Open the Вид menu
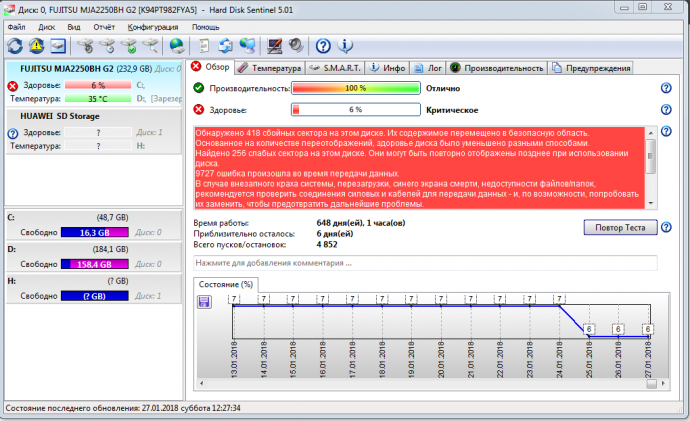690x421 pixels. tap(74, 27)
